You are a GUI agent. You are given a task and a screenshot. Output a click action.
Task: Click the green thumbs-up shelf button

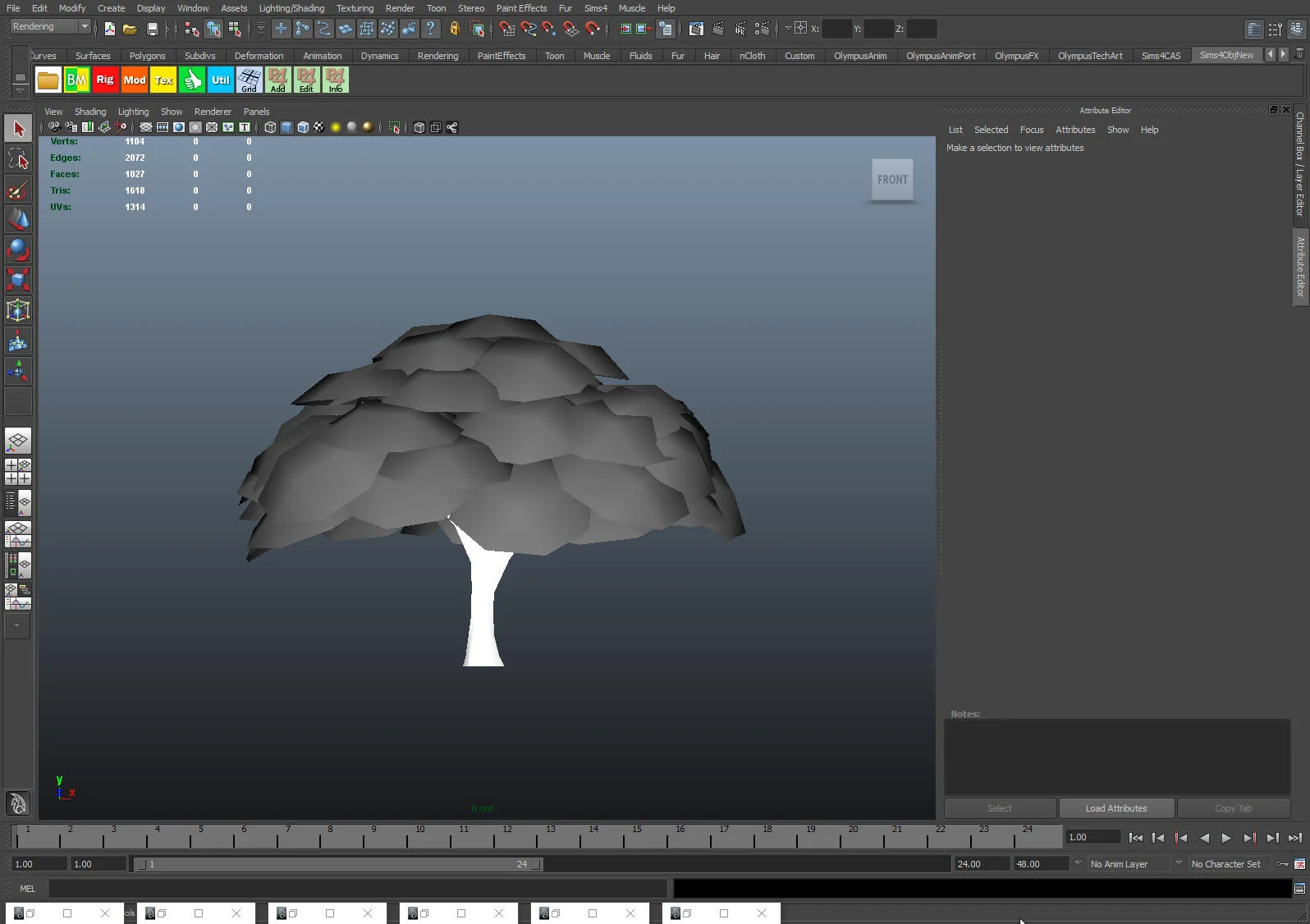pyautogui.click(x=192, y=80)
